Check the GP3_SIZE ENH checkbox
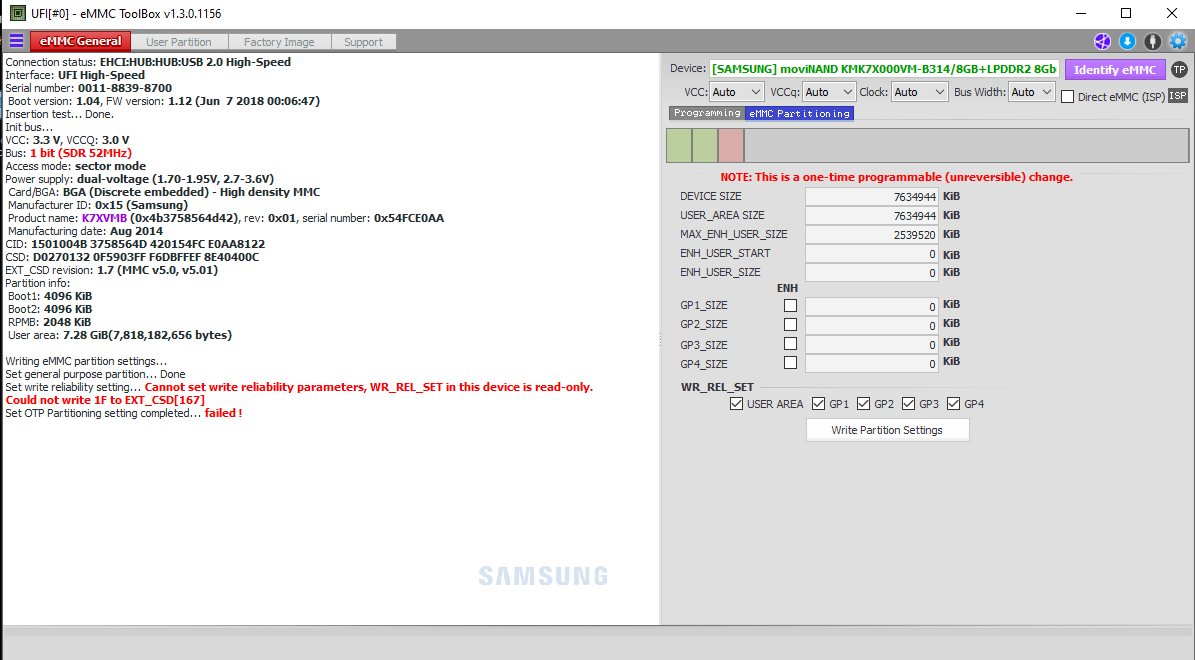The width and height of the screenshot is (1195, 660). (790, 344)
